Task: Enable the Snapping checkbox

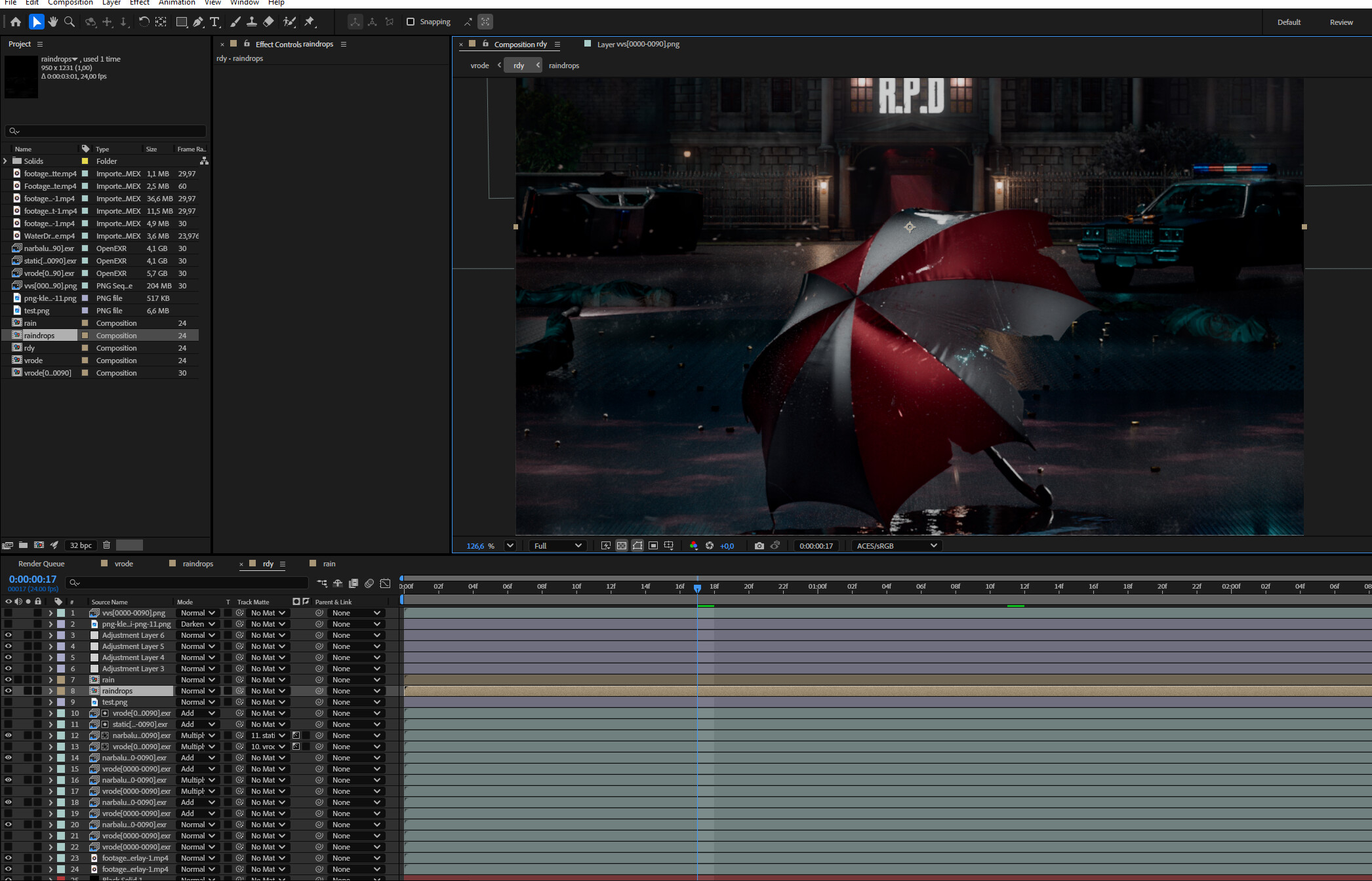Action: click(411, 22)
